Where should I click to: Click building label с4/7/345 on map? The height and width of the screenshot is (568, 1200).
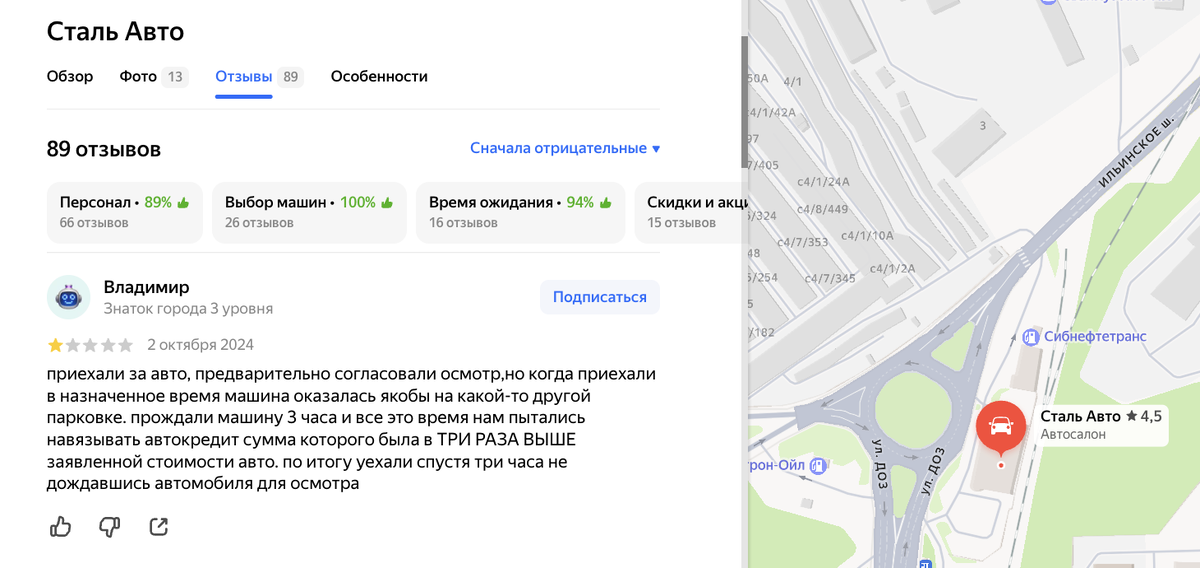[830, 278]
